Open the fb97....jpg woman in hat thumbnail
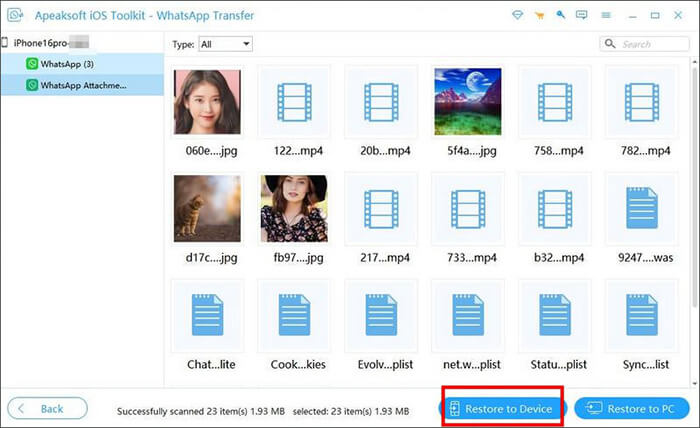Image resolution: width=700 pixels, height=428 pixels. (x=294, y=208)
